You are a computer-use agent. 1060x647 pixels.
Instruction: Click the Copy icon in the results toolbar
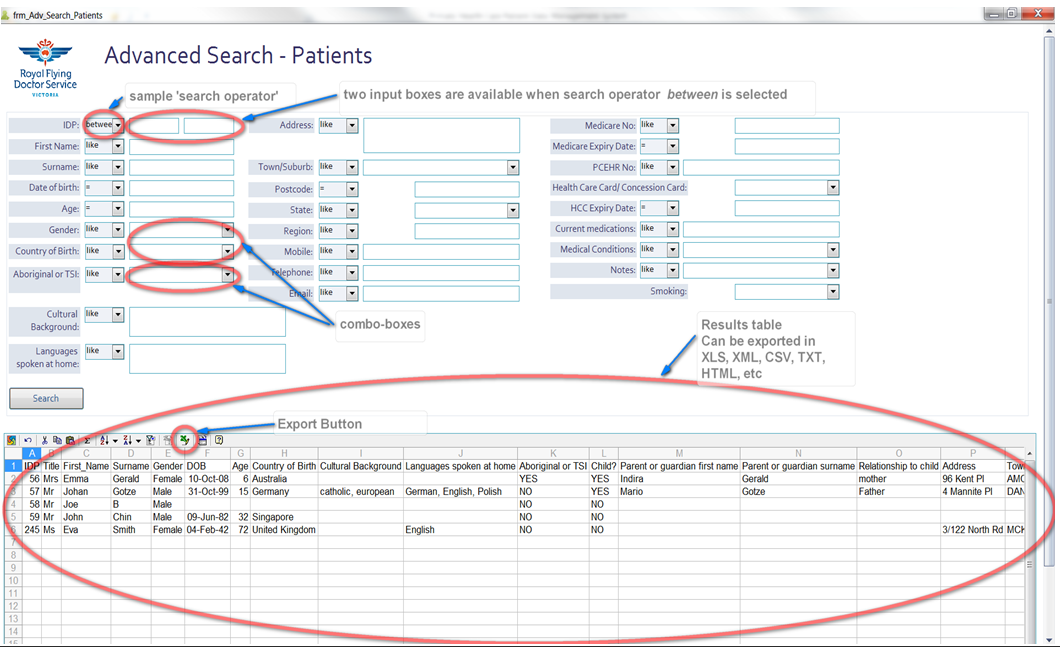[x=57, y=439]
